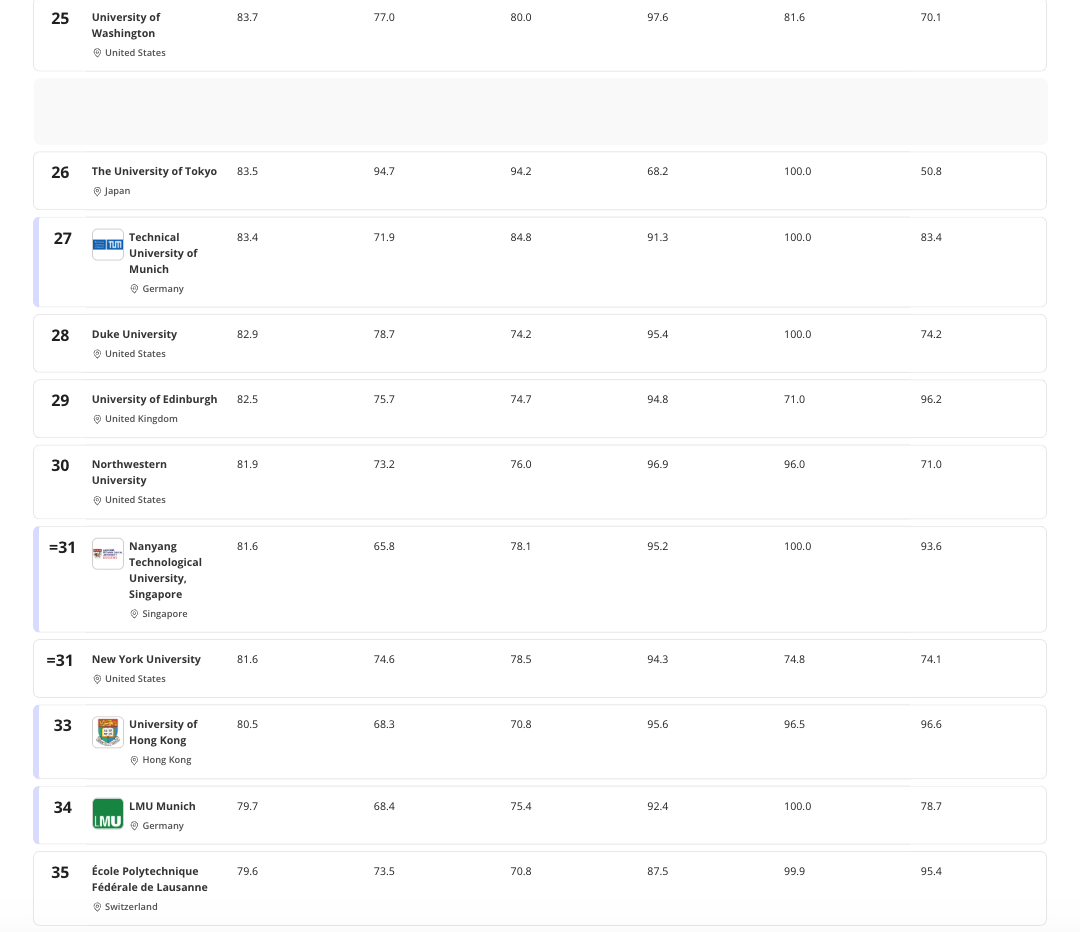The height and width of the screenshot is (932, 1080).
Task: Open Northwestern University's profile
Action: click(129, 472)
